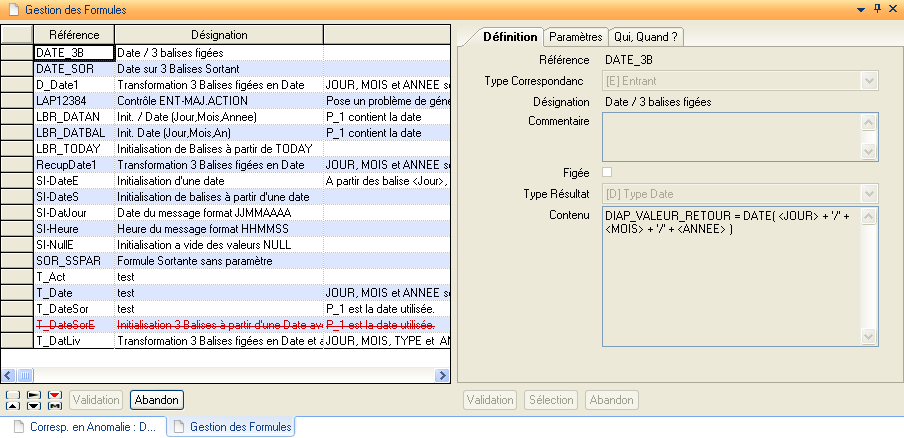Open the title bar panel dropdown arrow

click(860, 8)
